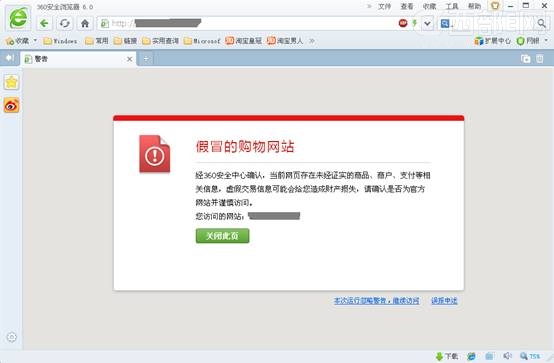Click the green lightning speed-mode icon

(x=414, y=23)
